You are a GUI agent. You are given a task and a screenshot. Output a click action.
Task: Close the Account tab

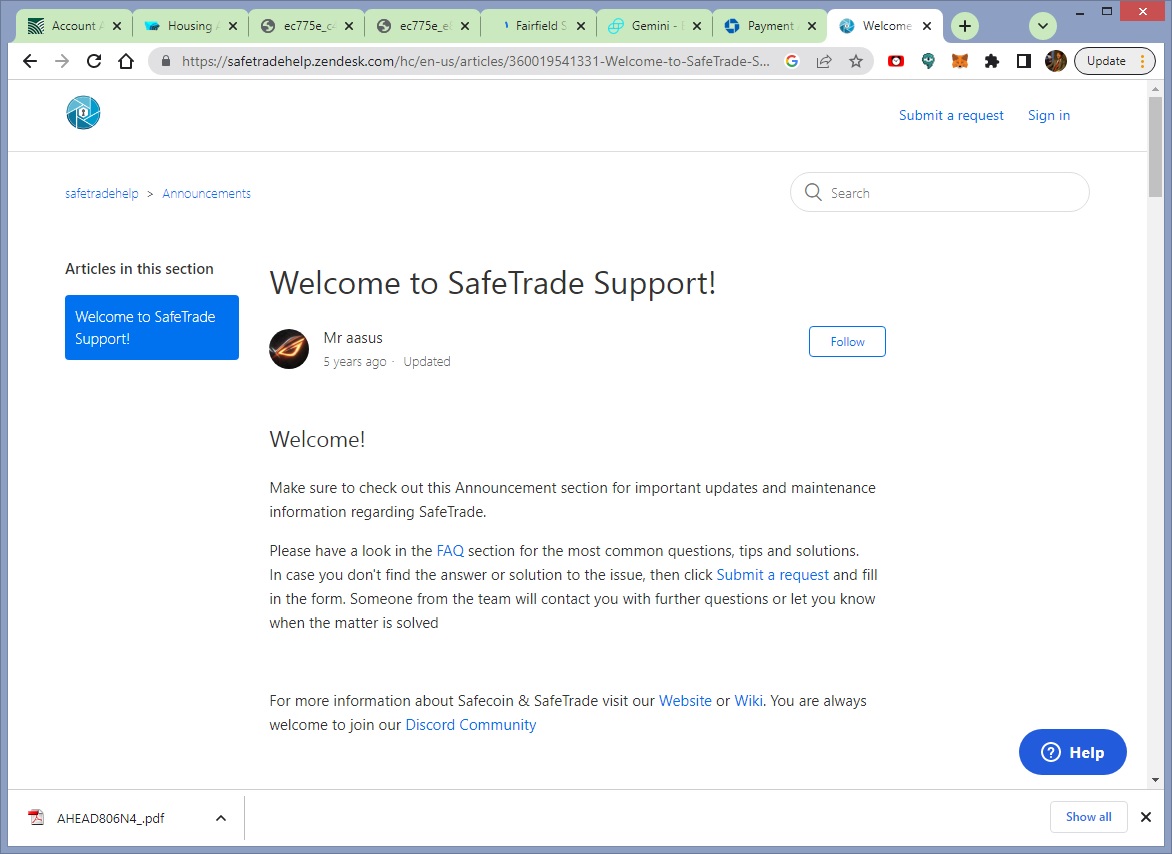tap(117, 26)
